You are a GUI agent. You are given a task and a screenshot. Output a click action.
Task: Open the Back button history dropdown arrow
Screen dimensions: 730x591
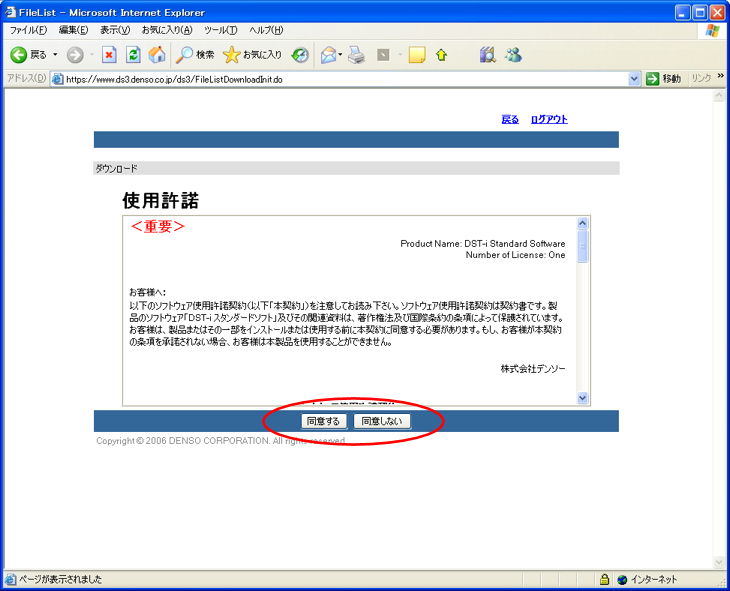click(x=55, y=55)
